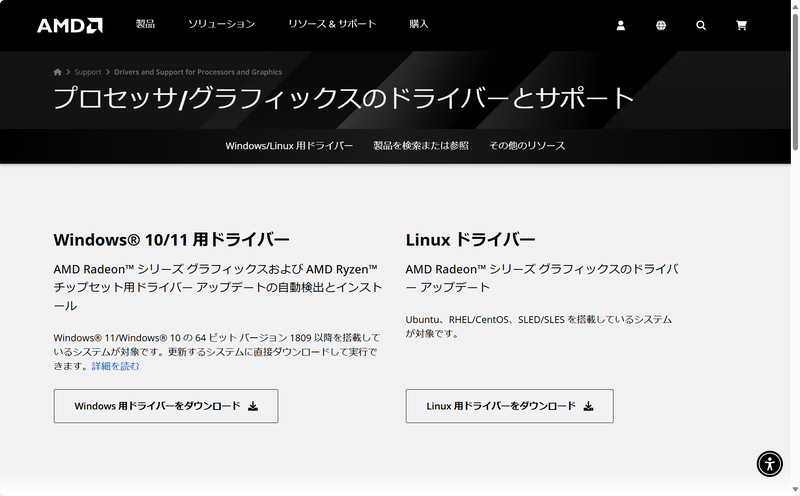Click the Ubuntu、RHEL/CentOS、SLED/SLES description text

(x=539, y=327)
